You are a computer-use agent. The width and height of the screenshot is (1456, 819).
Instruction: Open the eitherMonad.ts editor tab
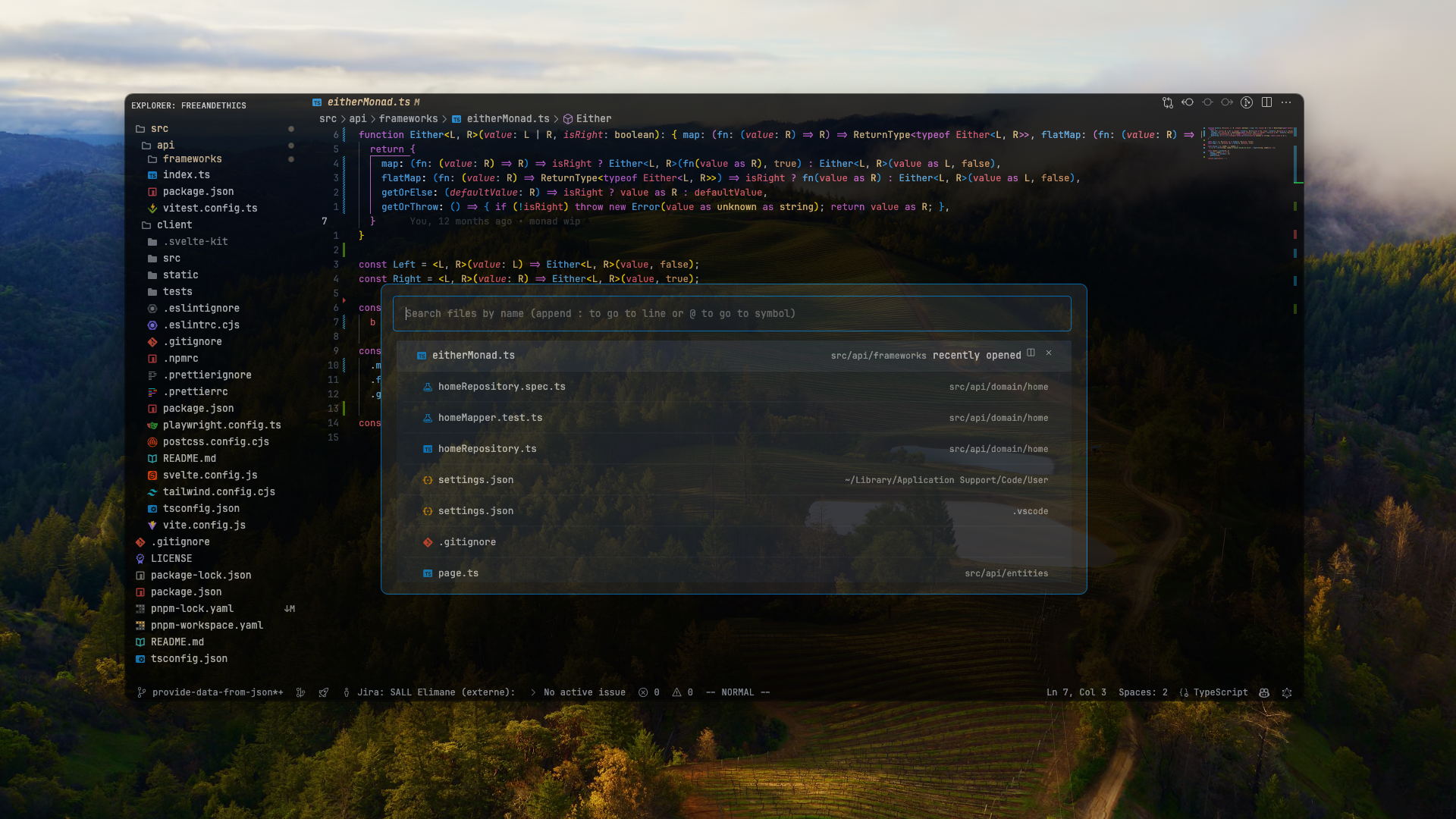point(366,102)
